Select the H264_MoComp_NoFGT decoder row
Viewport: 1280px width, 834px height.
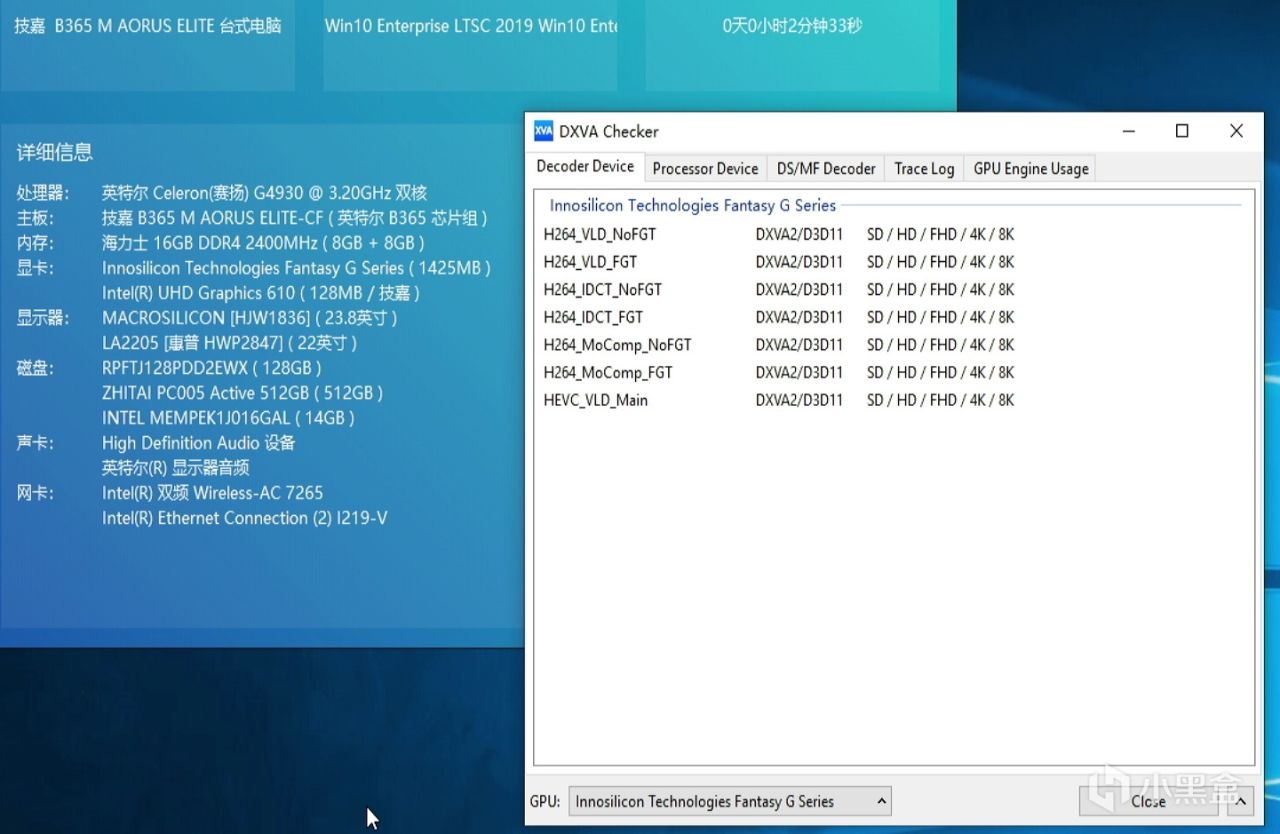(779, 345)
